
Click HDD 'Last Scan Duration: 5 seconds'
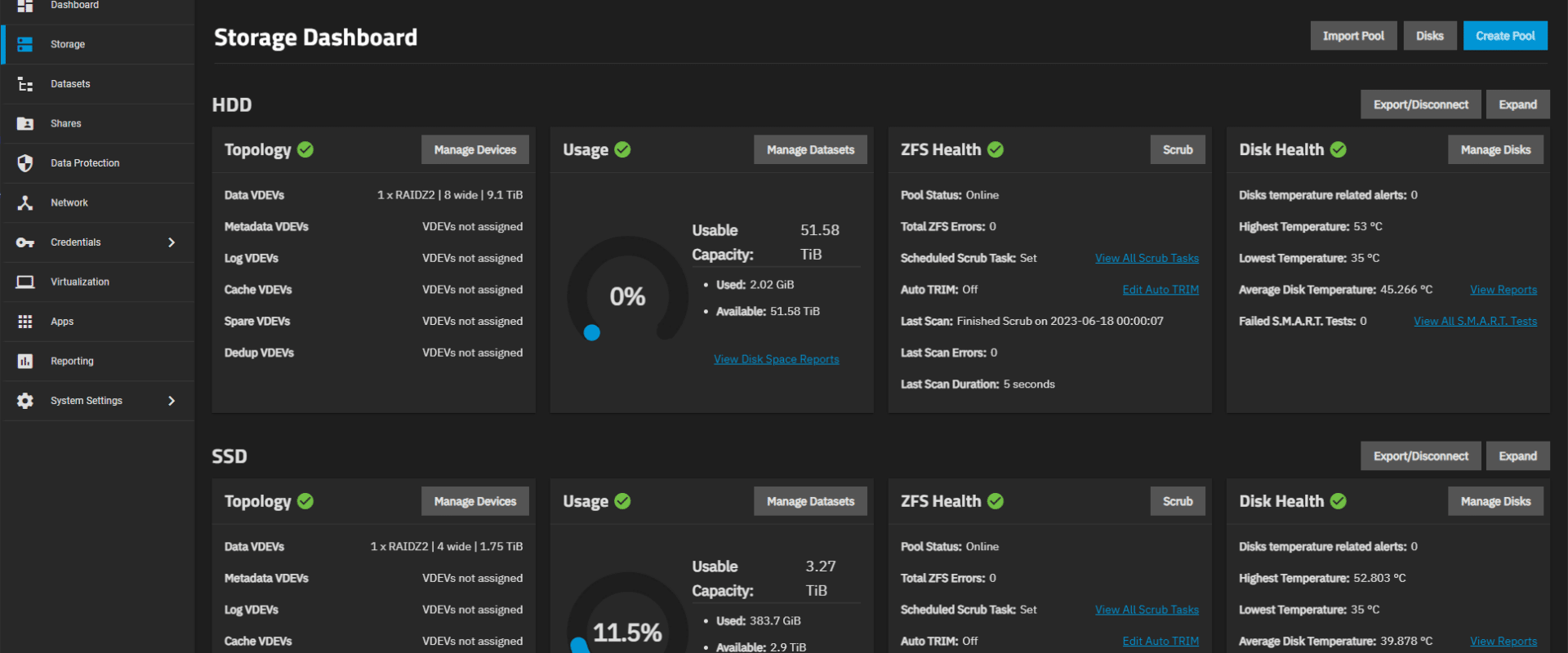click(978, 384)
